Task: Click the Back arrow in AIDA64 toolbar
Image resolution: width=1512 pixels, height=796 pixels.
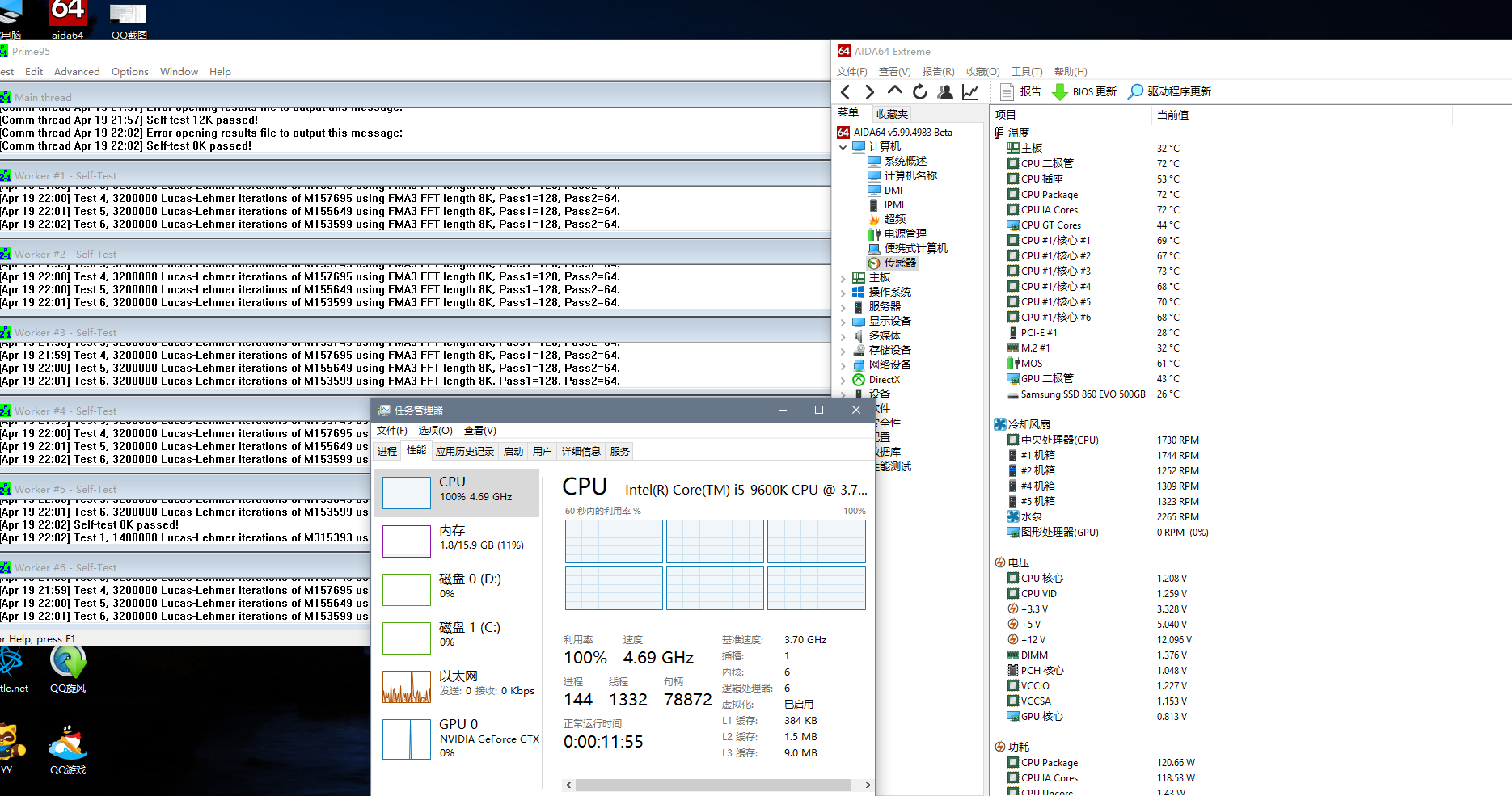Action: (846, 92)
